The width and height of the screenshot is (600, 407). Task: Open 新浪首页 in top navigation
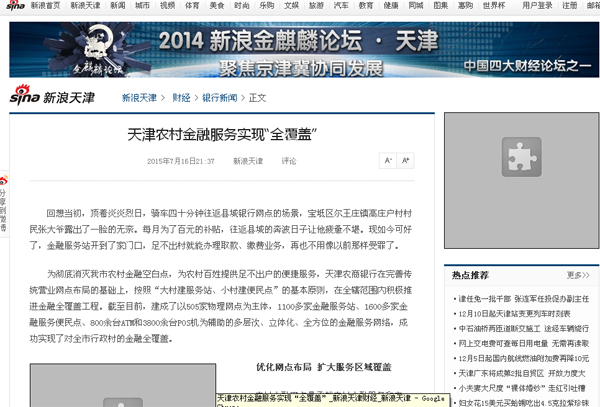pos(46,5)
